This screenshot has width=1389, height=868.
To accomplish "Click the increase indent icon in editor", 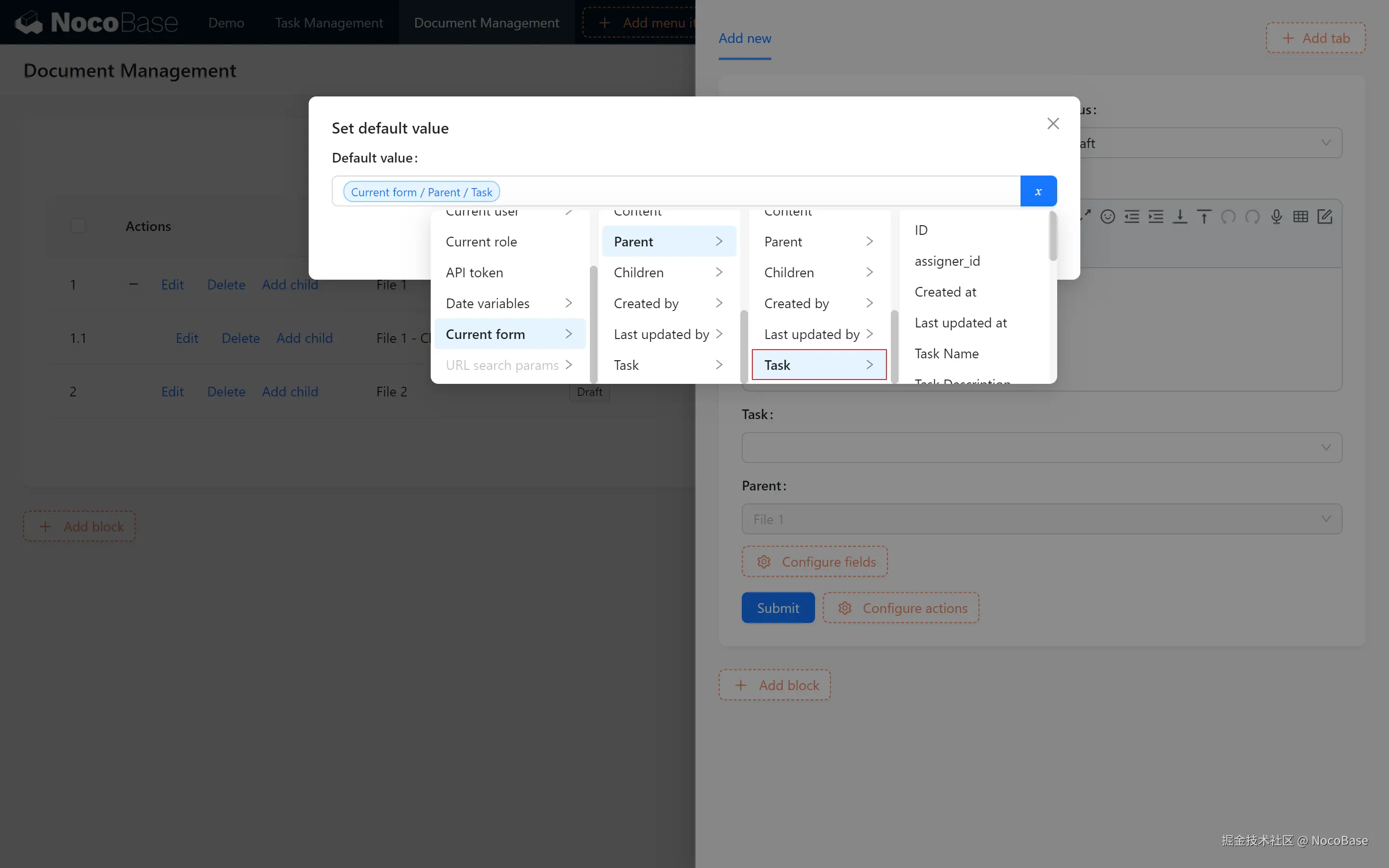I will 1156,217.
